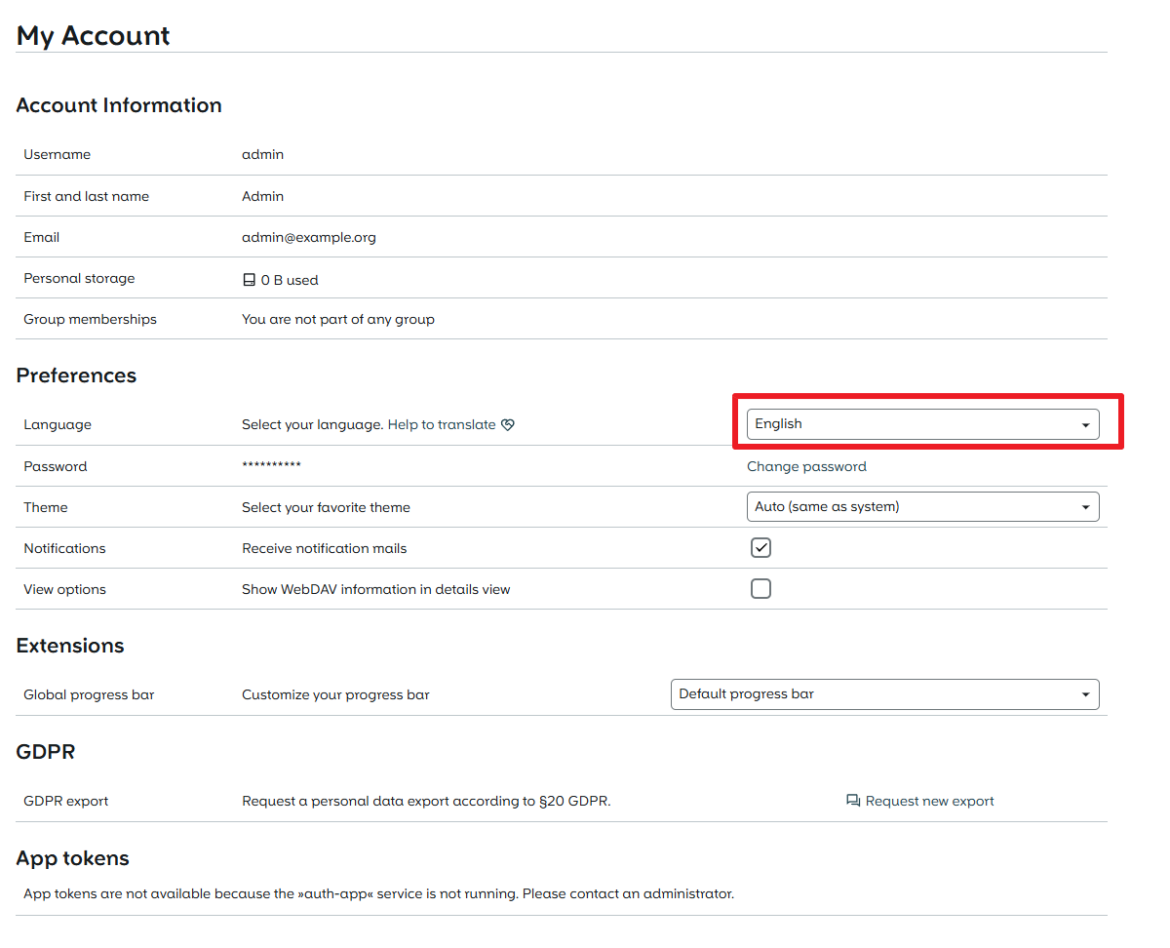The height and width of the screenshot is (948, 1170).
Task: Select the admin@example.org email value
Action: point(309,237)
